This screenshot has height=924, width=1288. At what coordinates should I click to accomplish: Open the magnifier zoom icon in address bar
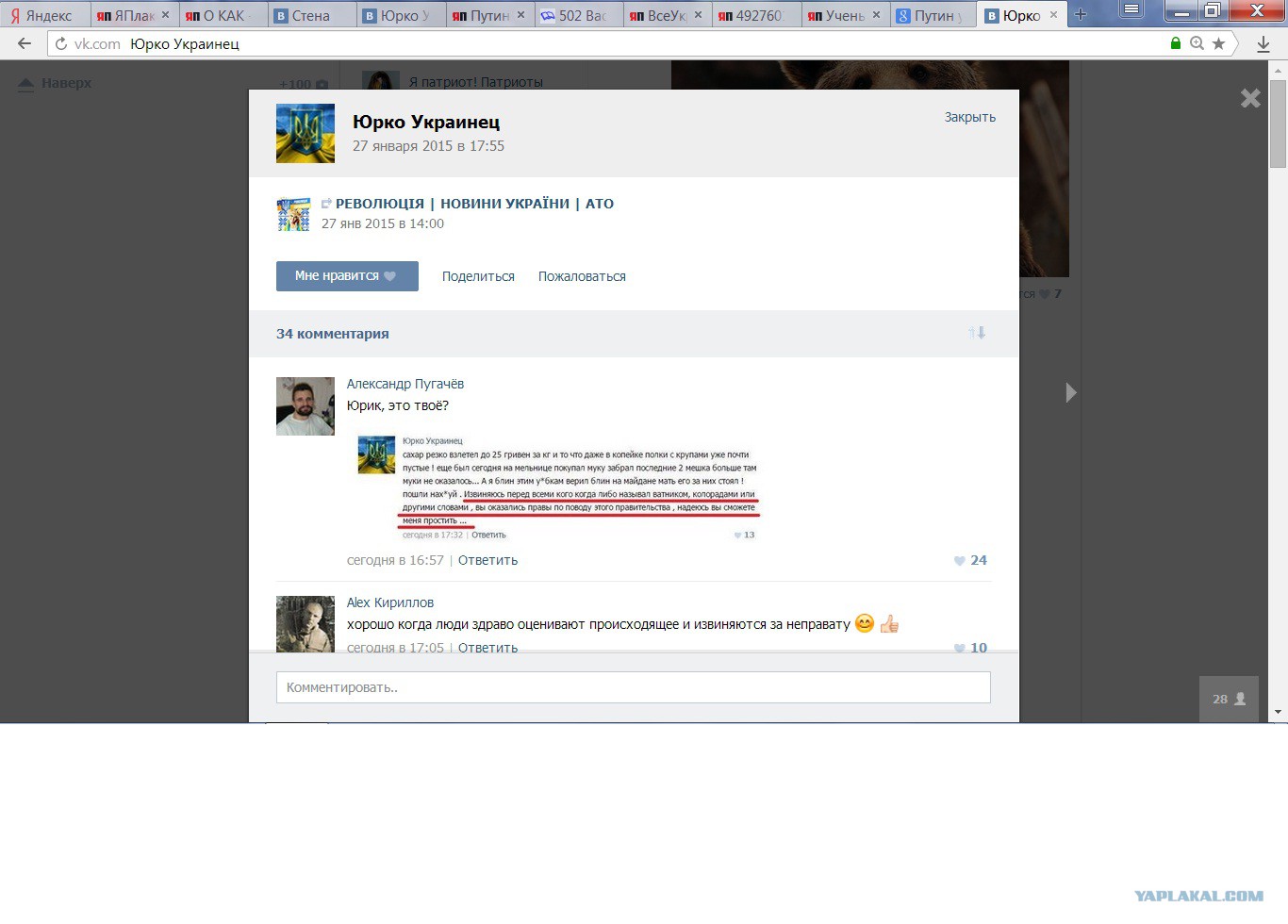point(1197,43)
